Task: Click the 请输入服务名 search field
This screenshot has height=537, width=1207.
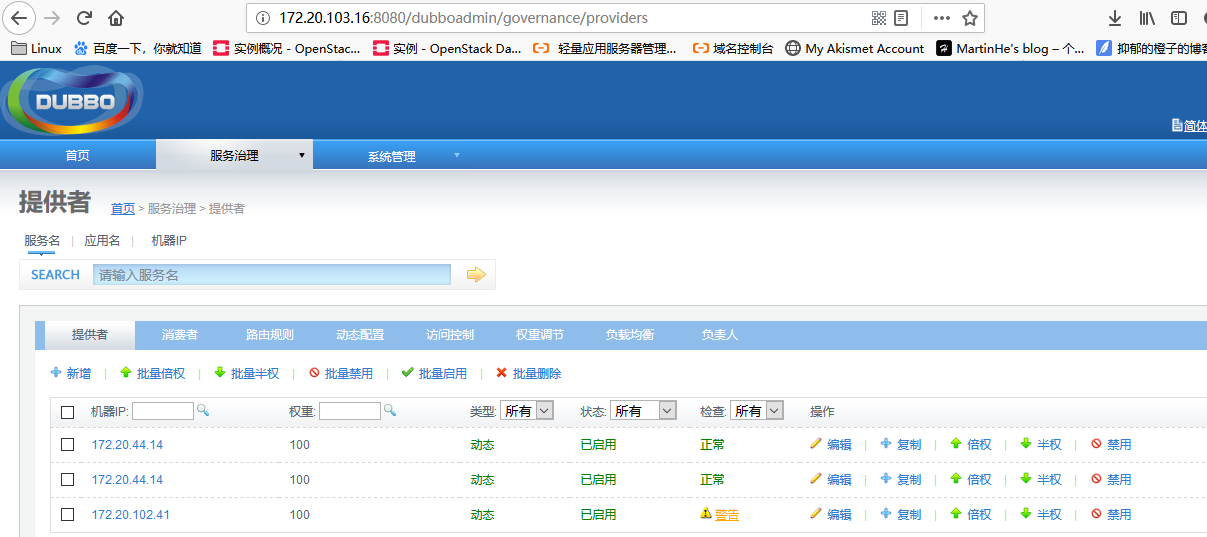Action: click(x=272, y=275)
